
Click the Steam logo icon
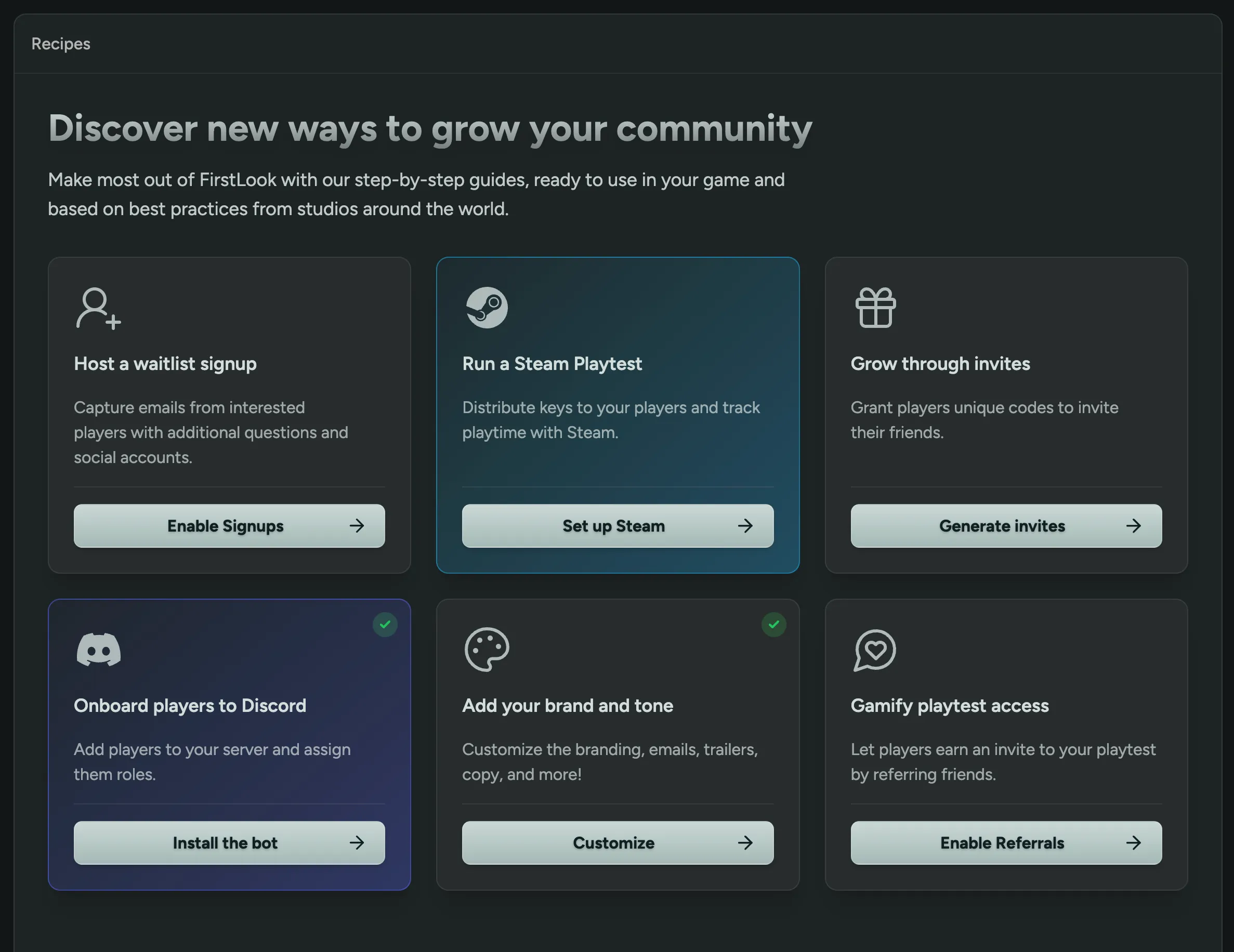(487, 308)
